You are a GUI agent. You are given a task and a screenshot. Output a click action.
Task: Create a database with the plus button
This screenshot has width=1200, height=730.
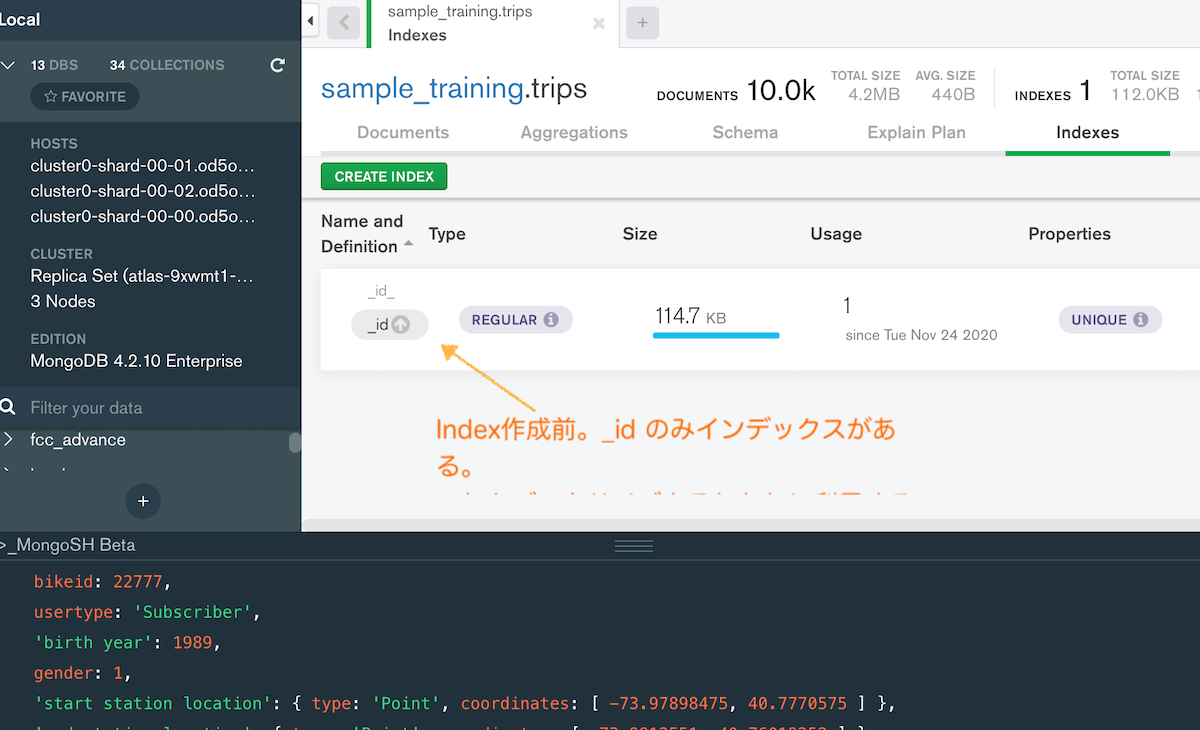(143, 501)
